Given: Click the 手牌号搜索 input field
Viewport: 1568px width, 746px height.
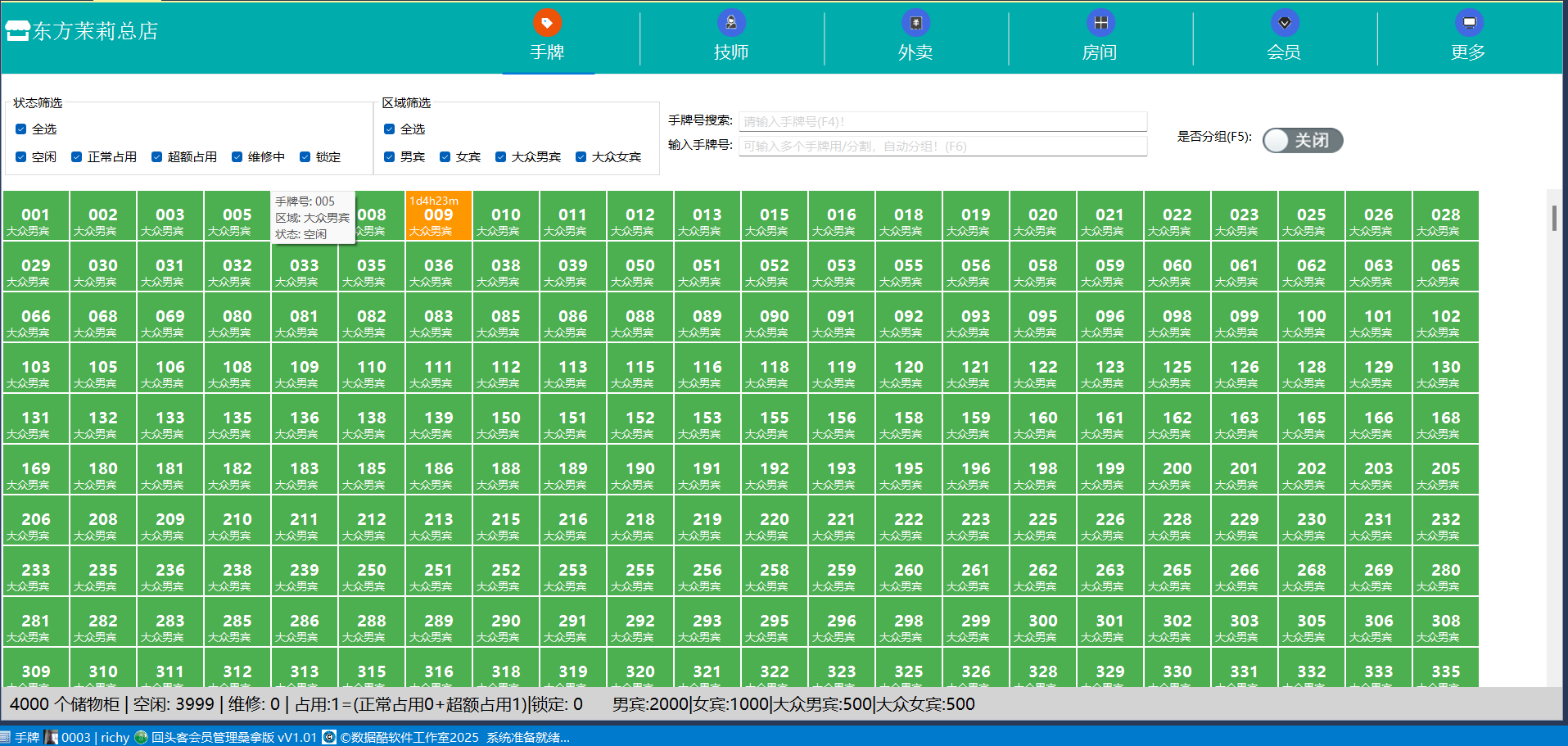Looking at the screenshot, I should pyautogui.click(x=942, y=122).
